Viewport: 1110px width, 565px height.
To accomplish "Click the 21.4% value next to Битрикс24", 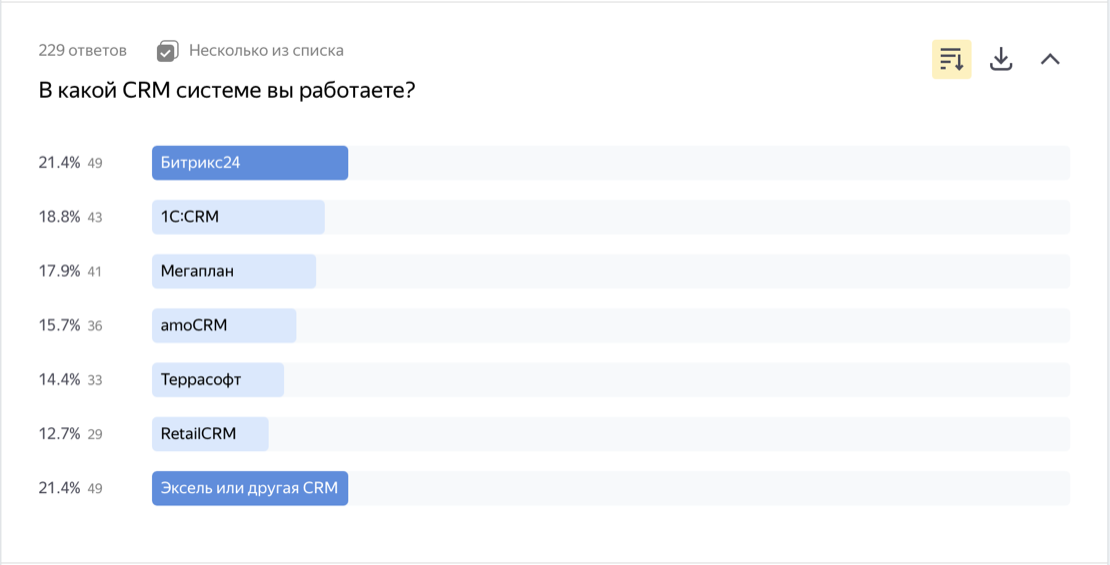I will [59, 163].
